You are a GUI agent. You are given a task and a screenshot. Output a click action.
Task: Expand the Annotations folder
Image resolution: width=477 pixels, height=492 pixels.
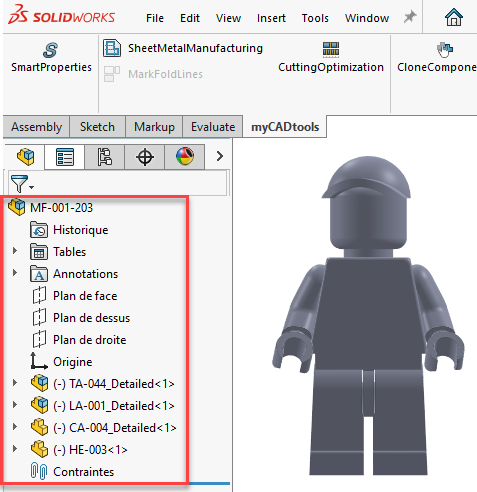pyautogui.click(x=15, y=272)
